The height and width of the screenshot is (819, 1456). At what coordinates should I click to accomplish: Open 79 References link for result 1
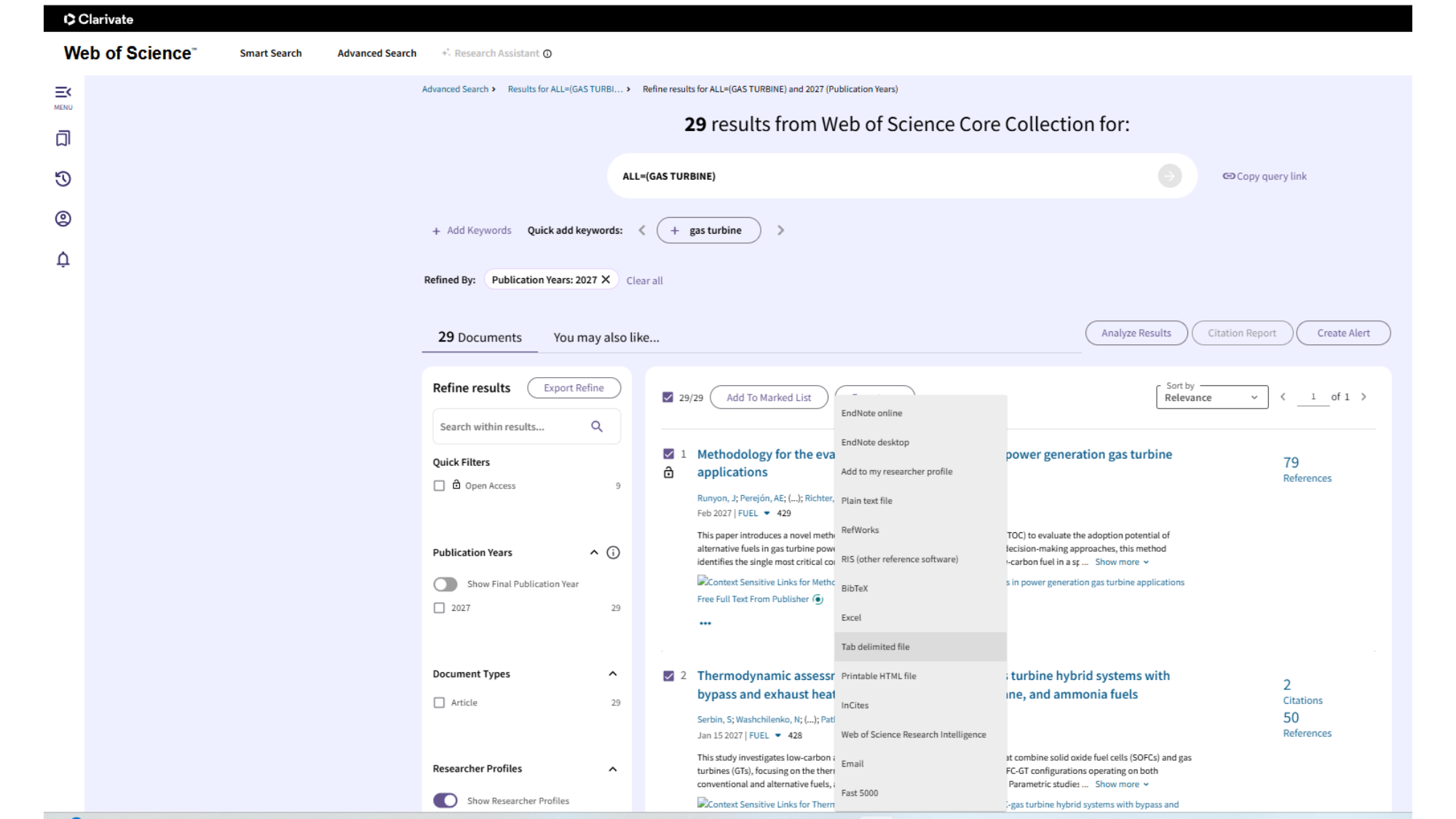pos(1307,470)
